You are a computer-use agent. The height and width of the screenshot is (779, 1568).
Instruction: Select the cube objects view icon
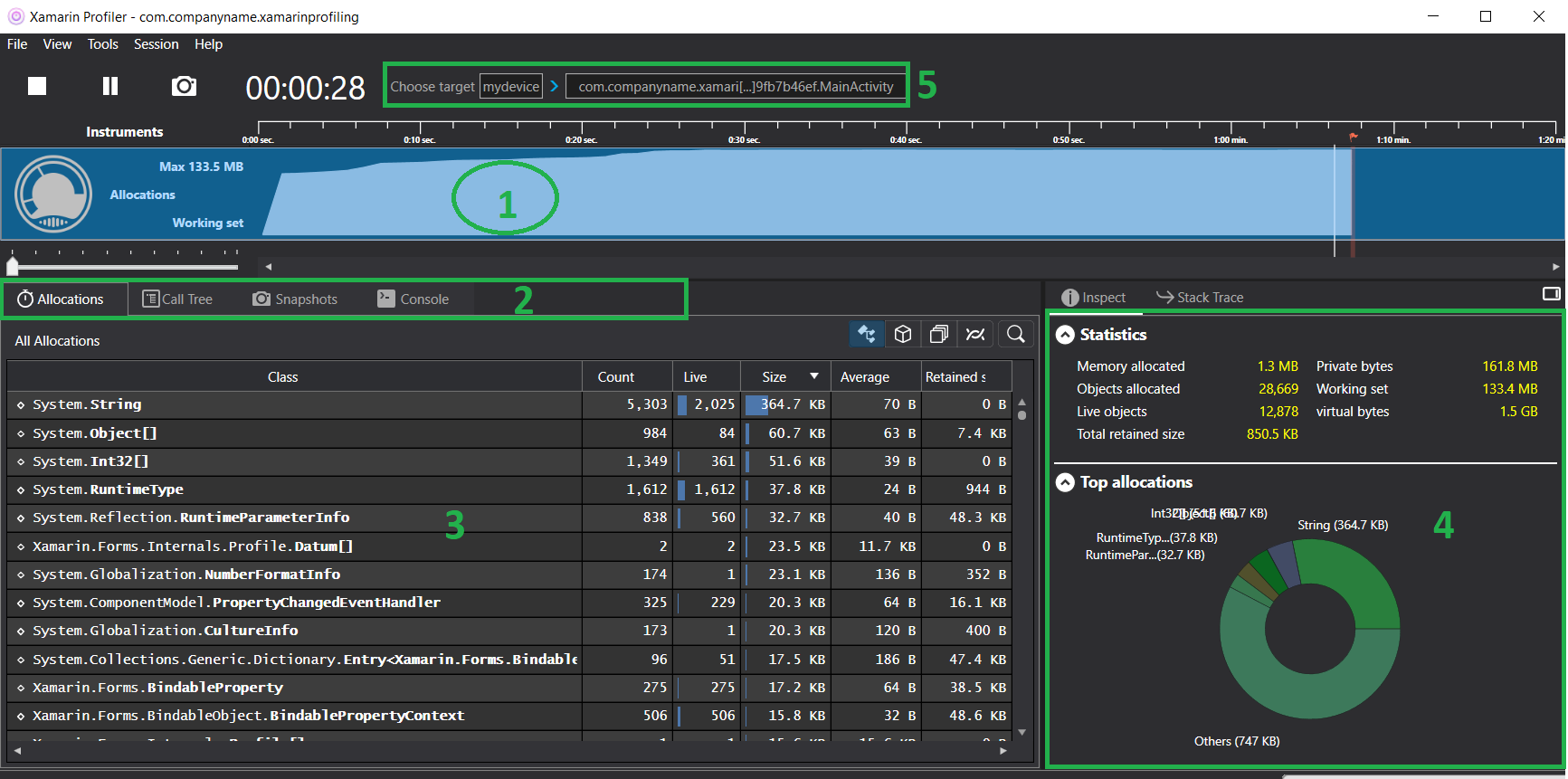tap(903, 334)
